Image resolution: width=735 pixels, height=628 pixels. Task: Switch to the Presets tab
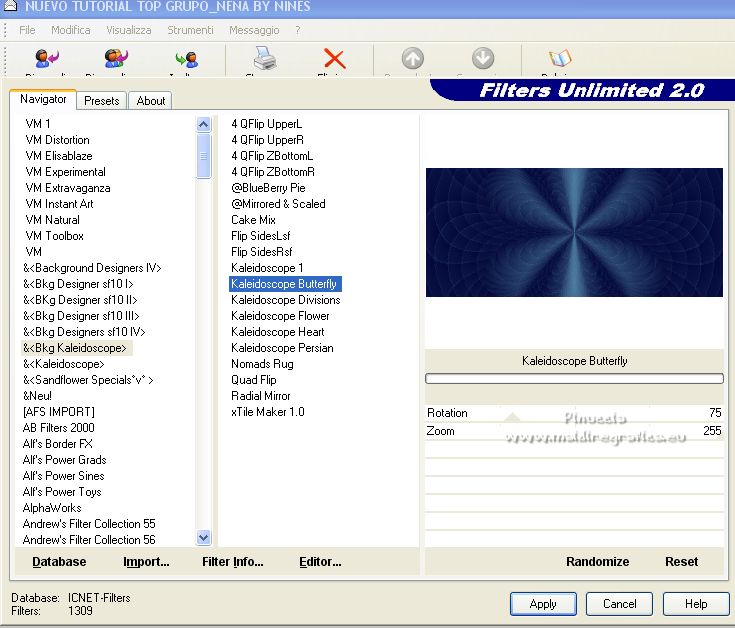[x=102, y=101]
